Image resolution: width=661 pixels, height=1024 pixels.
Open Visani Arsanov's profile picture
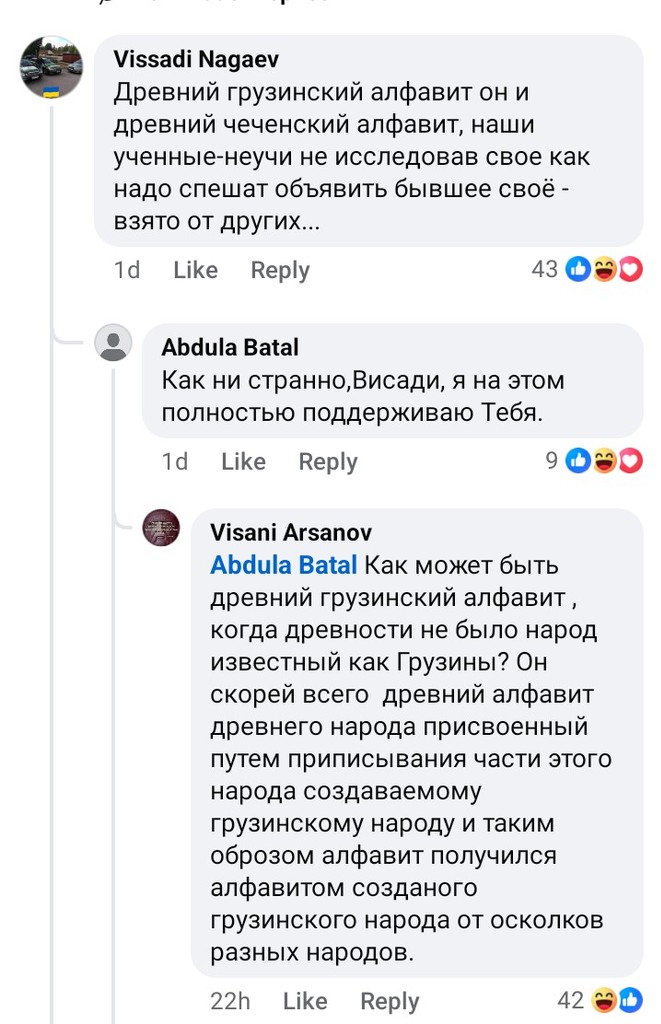pos(162,527)
